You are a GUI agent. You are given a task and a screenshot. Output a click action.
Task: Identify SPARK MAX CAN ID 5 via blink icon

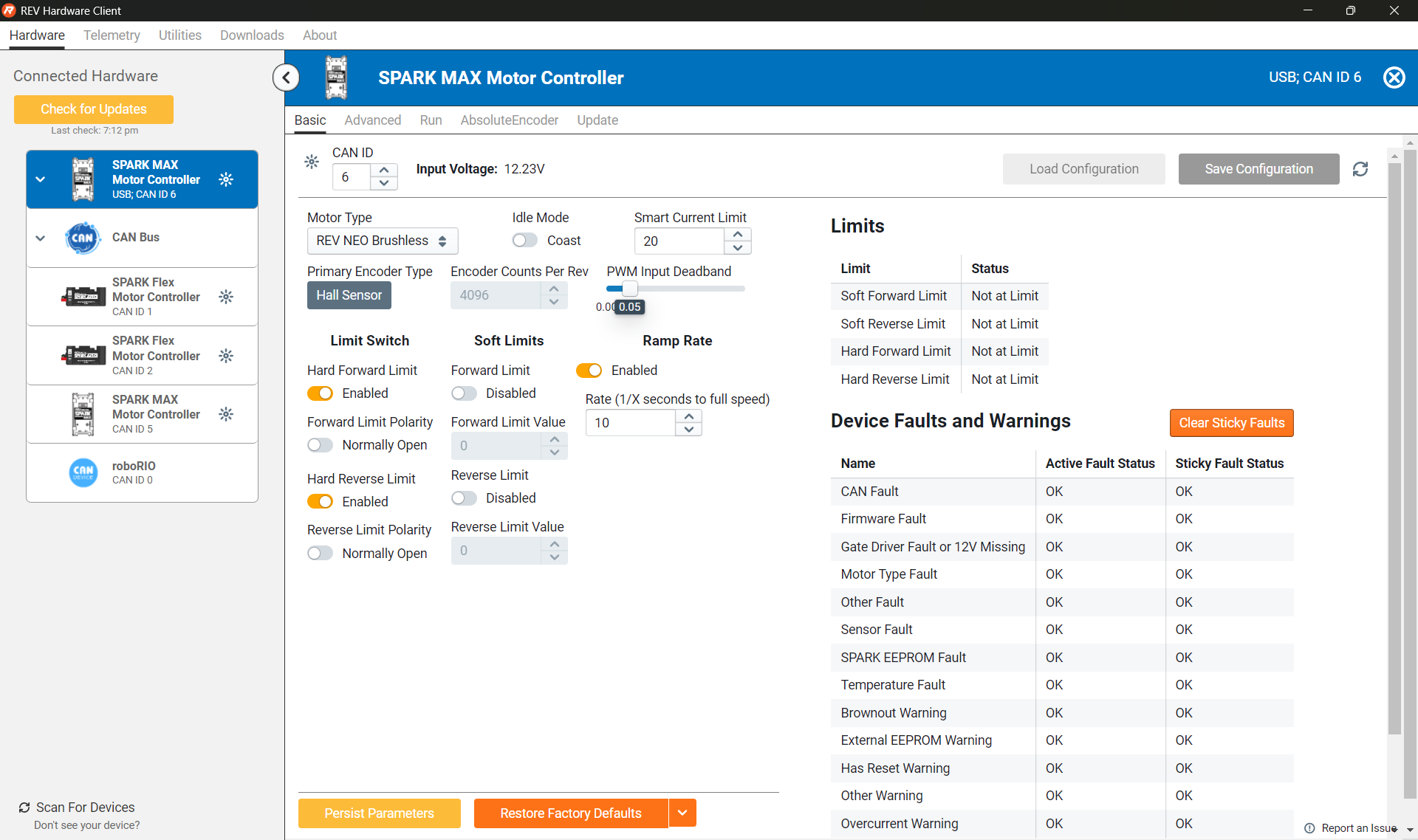click(226, 414)
